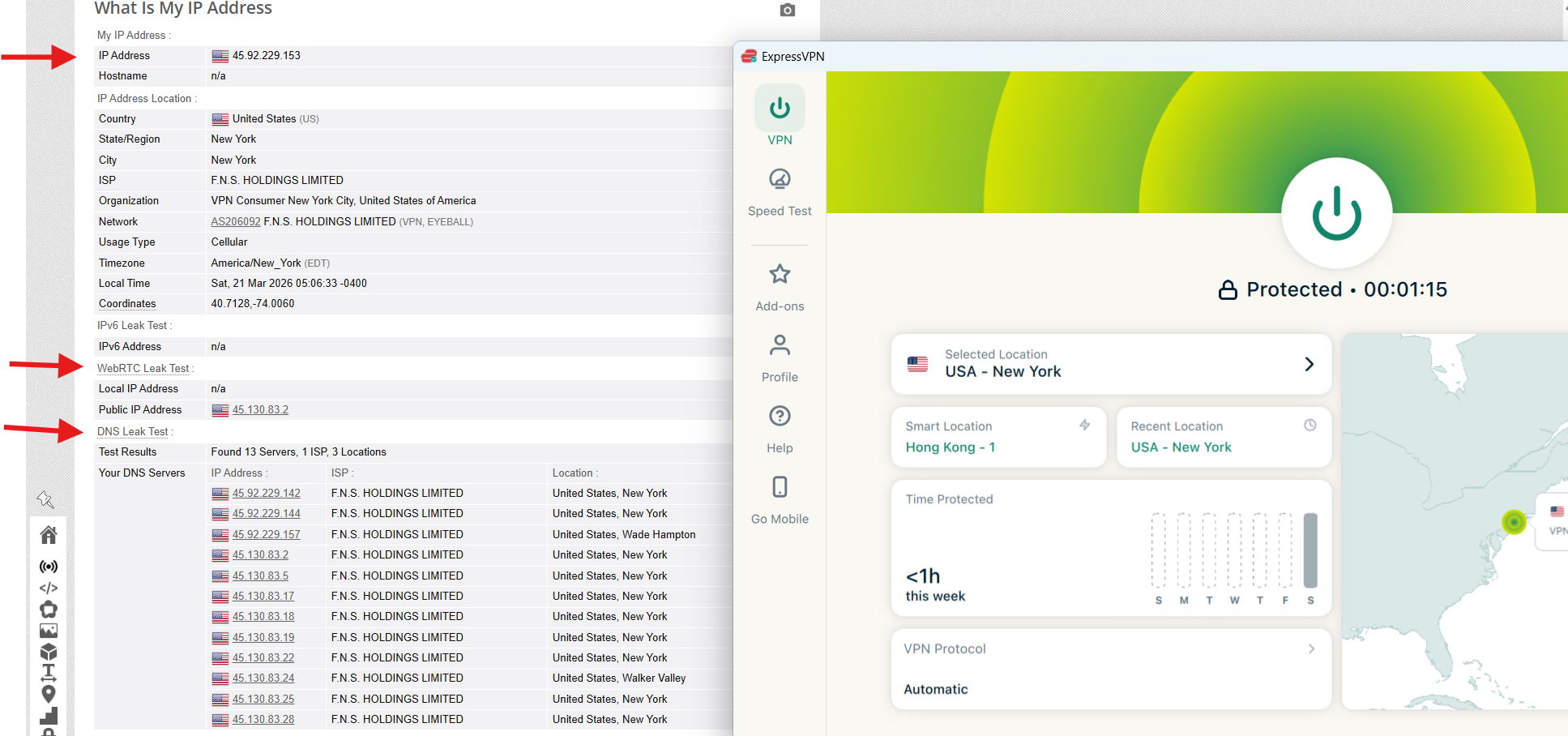
Task: Click the pin icon on webpage sidebar
Action: pos(45,499)
